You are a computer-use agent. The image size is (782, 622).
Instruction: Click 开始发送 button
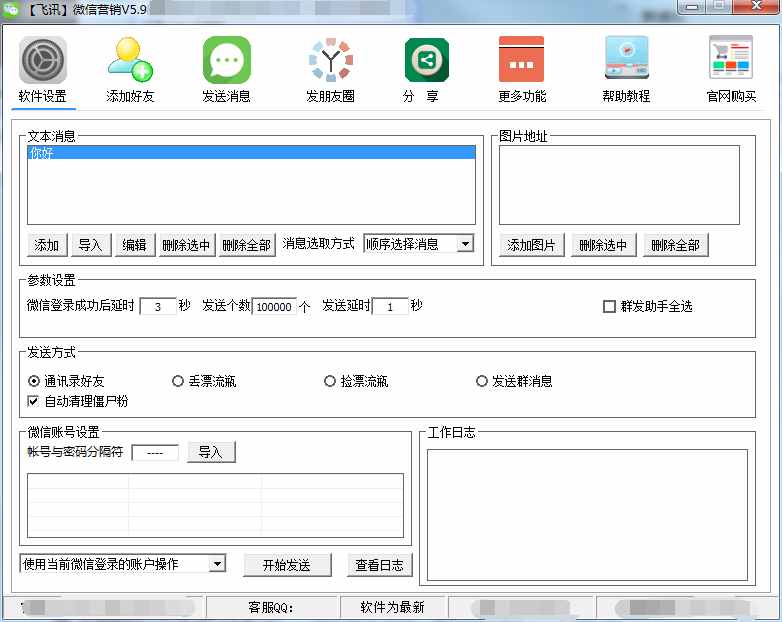[x=287, y=565]
